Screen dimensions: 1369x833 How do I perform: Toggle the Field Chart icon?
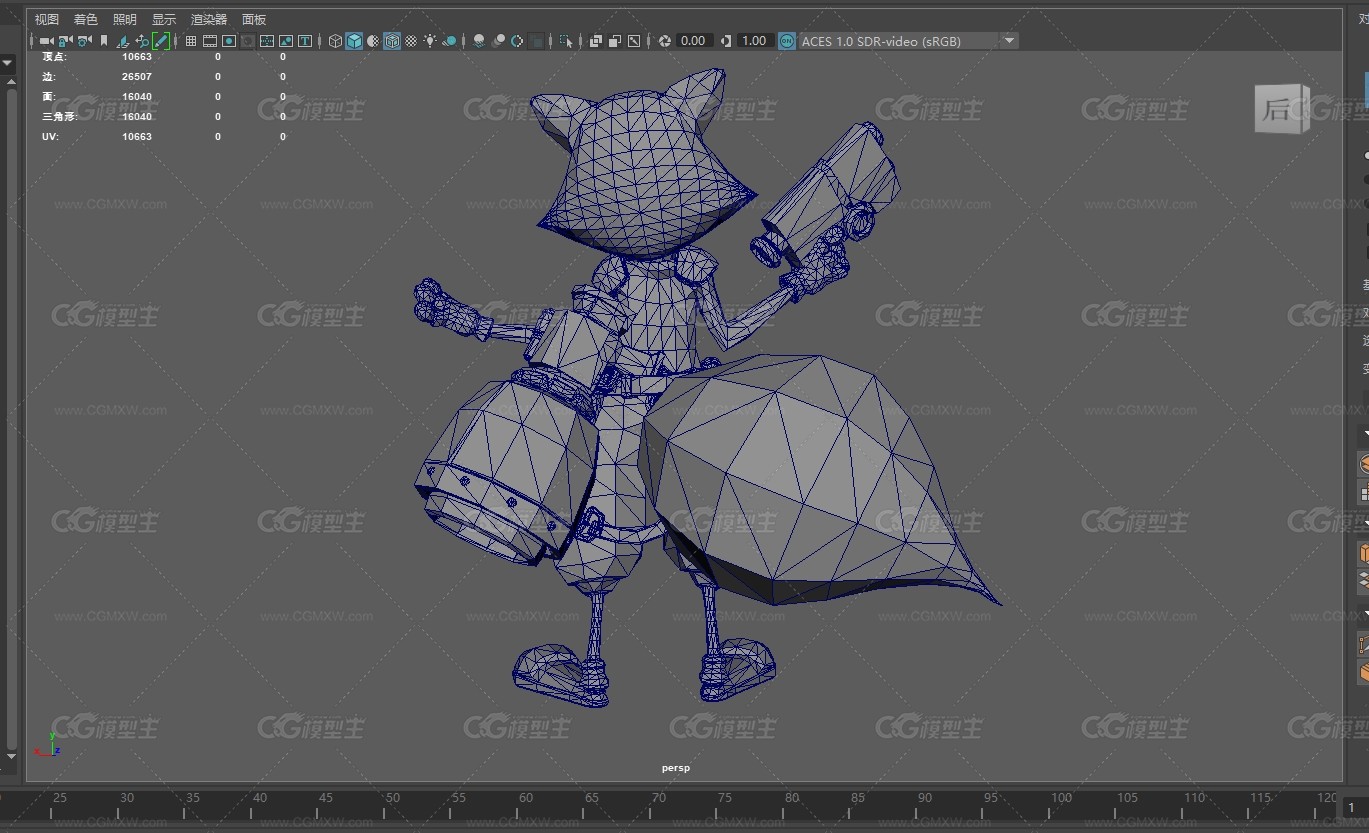coord(267,41)
